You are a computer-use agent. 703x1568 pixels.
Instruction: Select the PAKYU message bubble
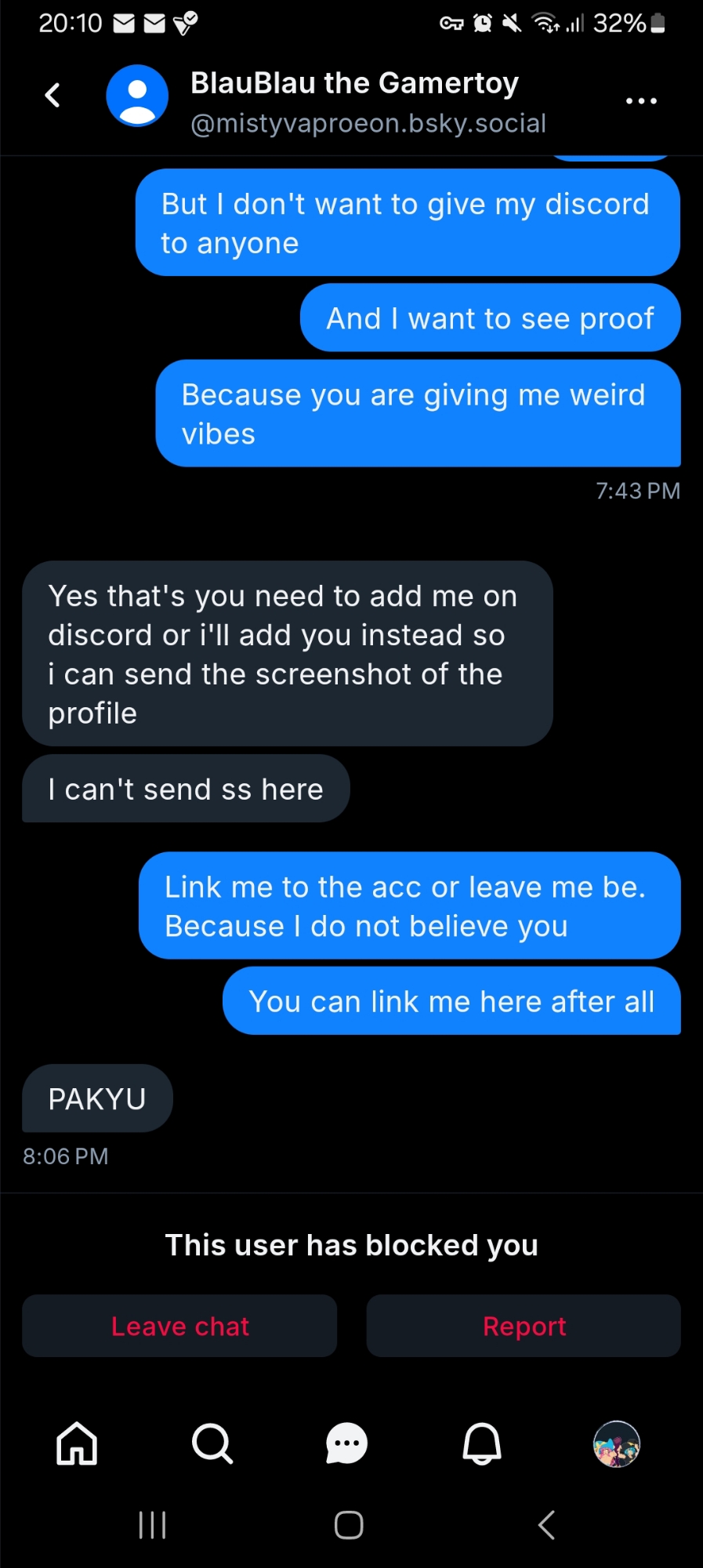pyautogui.click(x=97, y=1098)
